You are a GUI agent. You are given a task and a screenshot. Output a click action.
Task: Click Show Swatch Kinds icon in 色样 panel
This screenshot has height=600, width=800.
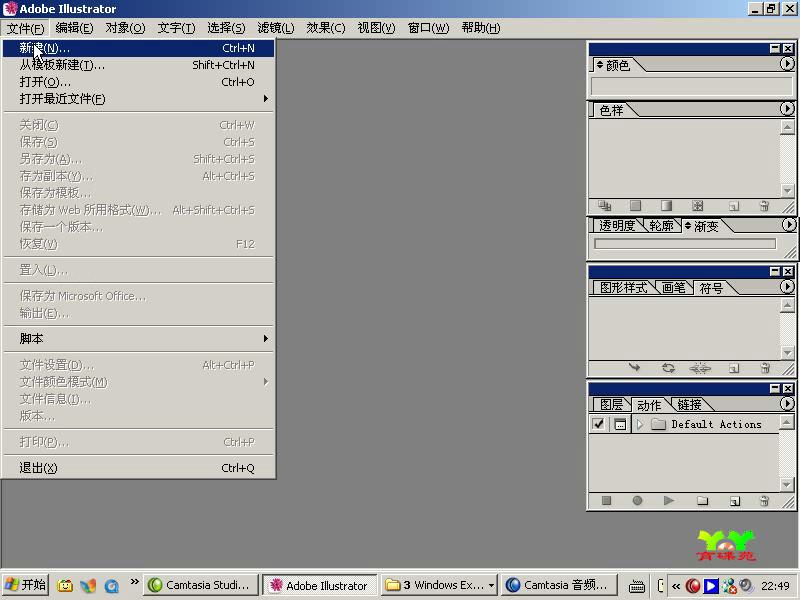click(x=605, y=206)
